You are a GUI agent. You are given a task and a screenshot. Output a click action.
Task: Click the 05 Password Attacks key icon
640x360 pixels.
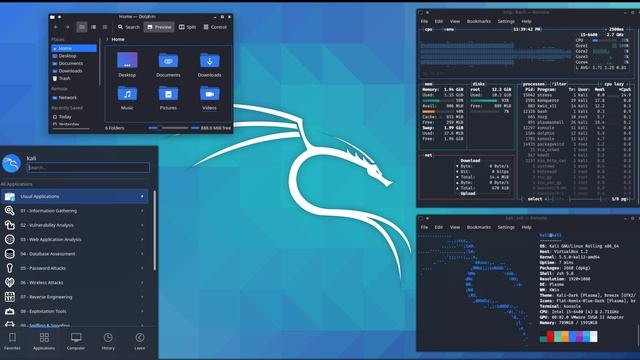click(x=9, y=268)
